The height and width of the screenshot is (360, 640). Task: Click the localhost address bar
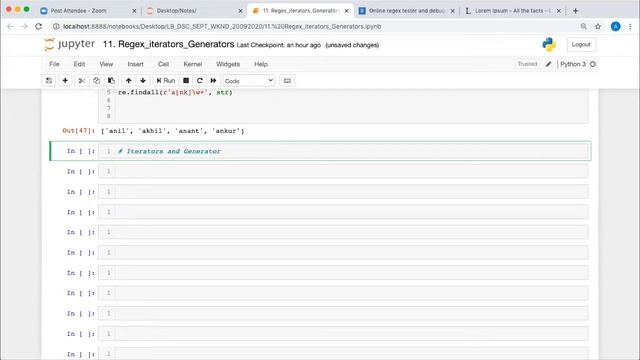pyautogui.click(x=222, y=27)
